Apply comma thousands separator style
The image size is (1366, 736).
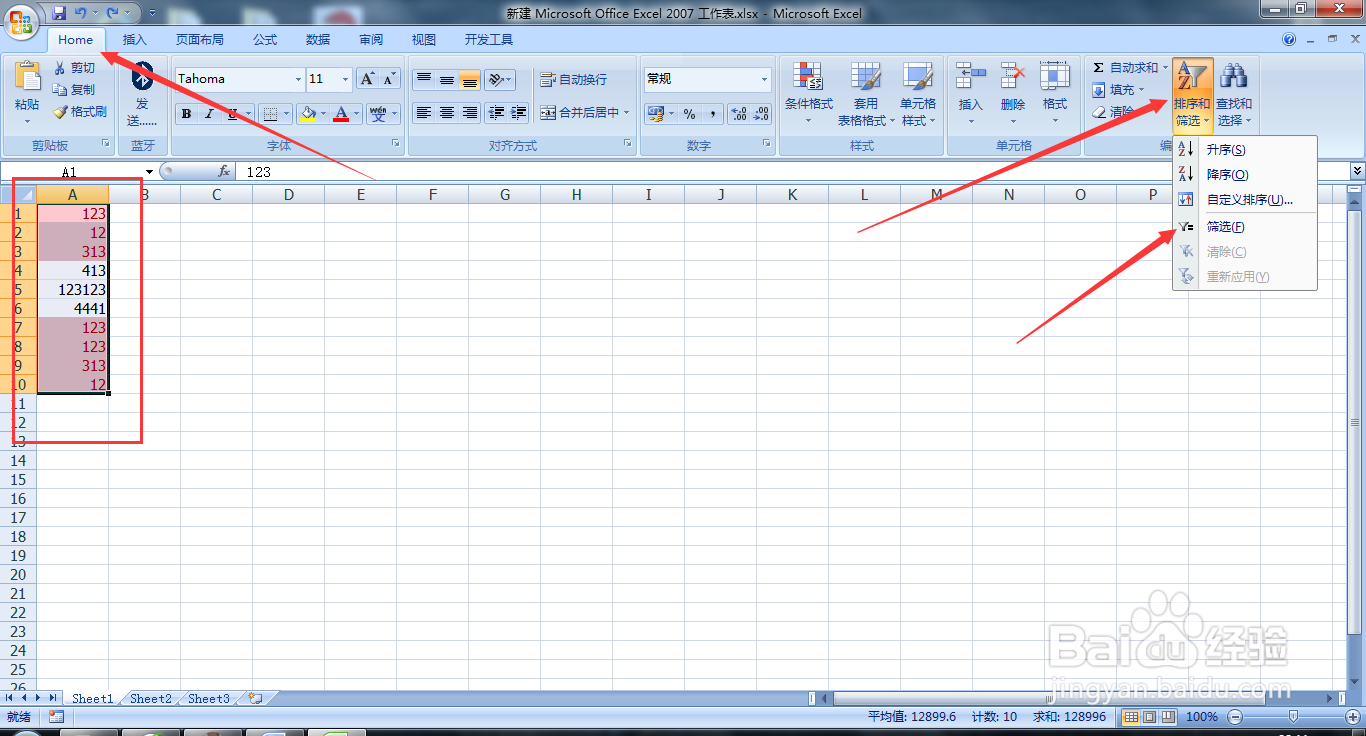tap(713, 114)
